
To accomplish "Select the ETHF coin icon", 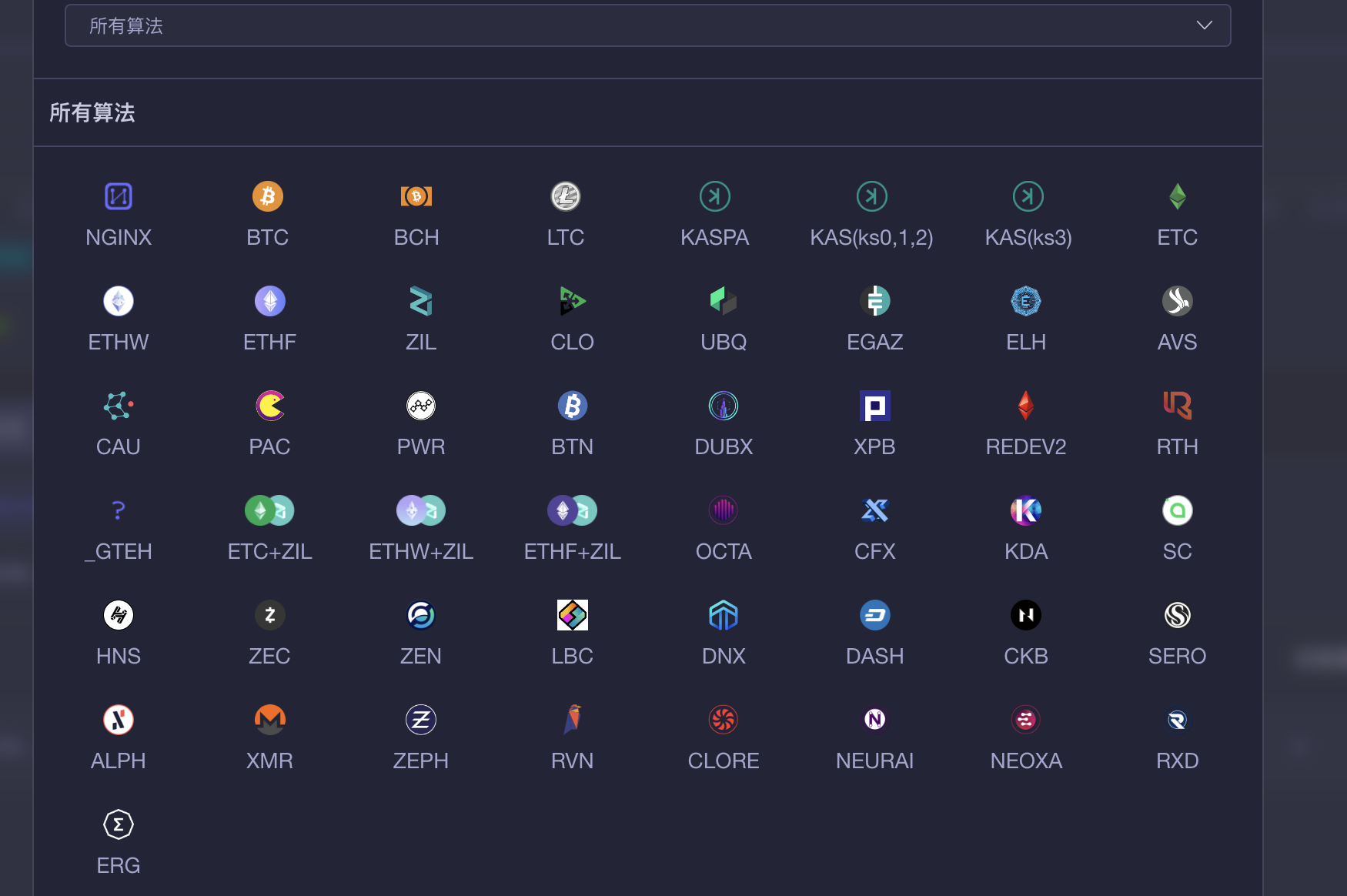I will (x=270, y=301).
